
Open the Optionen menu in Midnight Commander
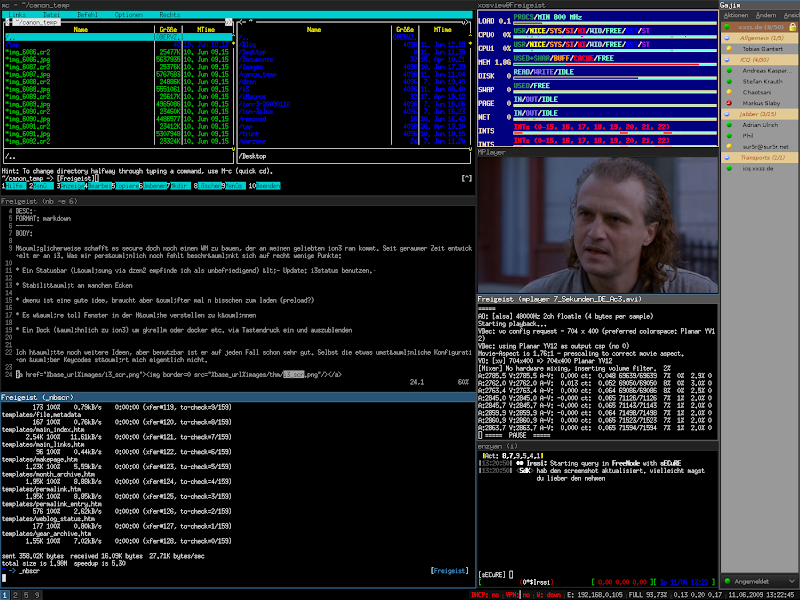129,15
